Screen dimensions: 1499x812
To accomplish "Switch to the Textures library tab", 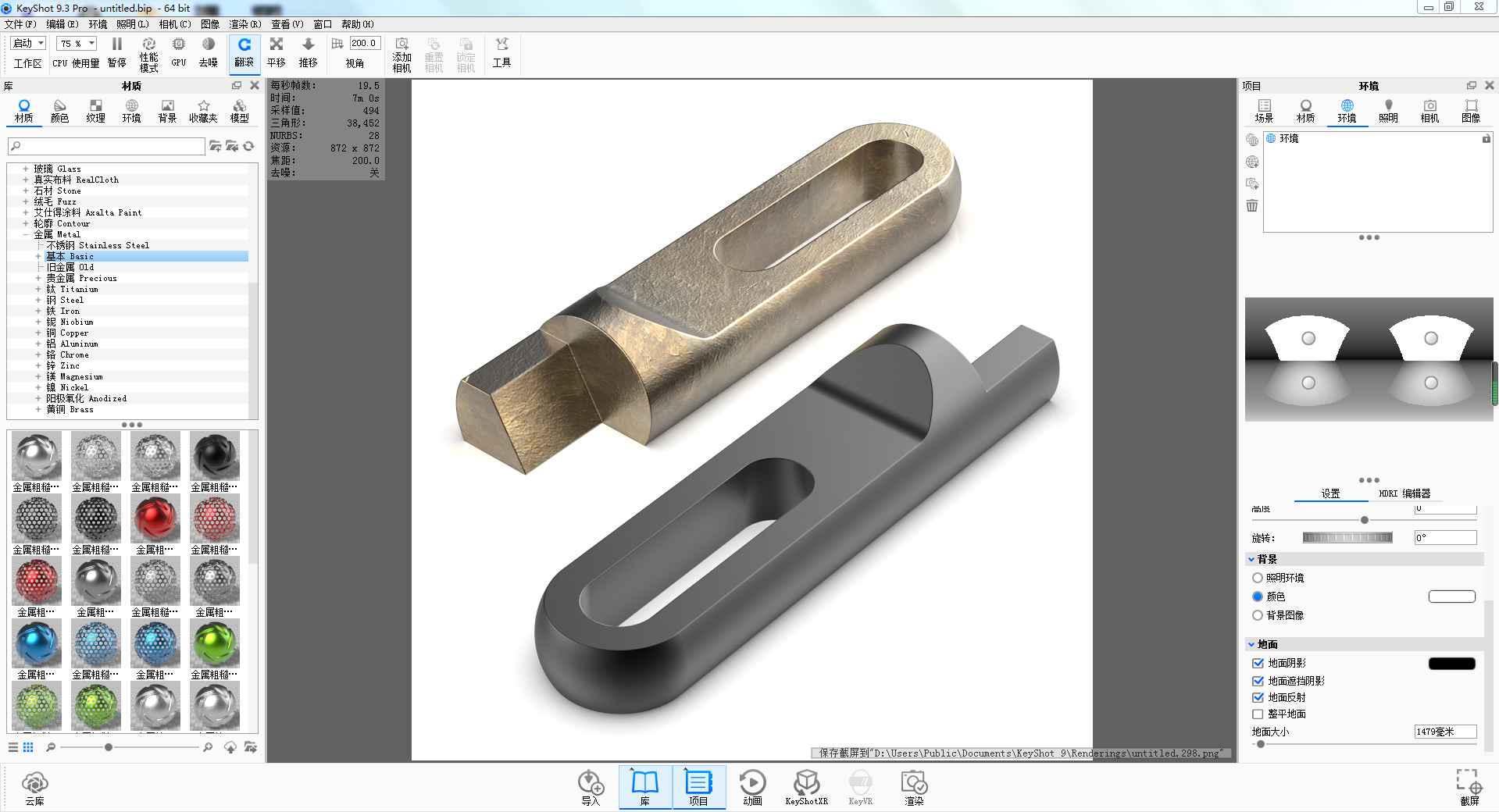I will point(96,112).
